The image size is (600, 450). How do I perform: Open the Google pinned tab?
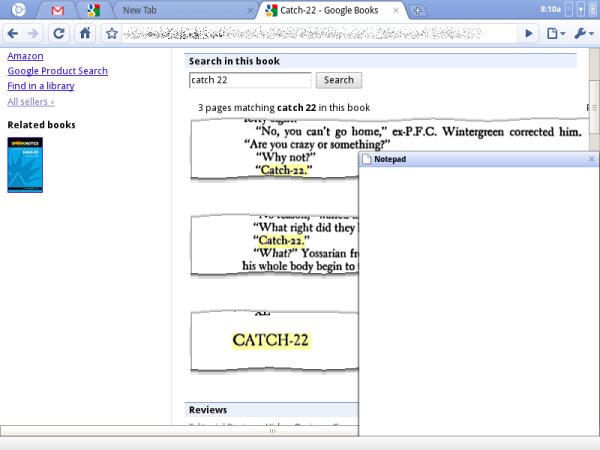click(x=94, y=11)
